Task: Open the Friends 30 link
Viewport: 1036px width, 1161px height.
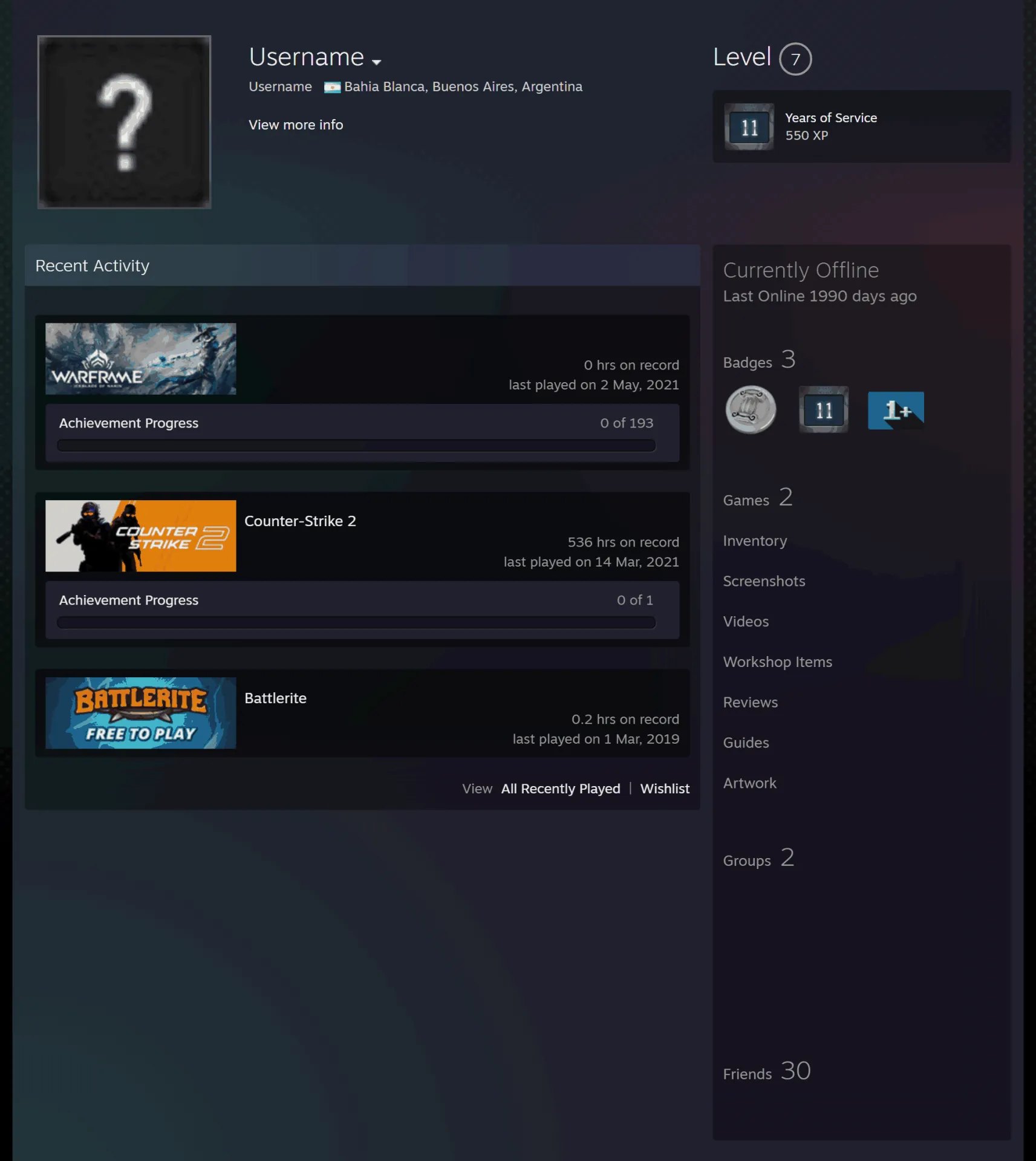Action: click(x=766, y=1072)
